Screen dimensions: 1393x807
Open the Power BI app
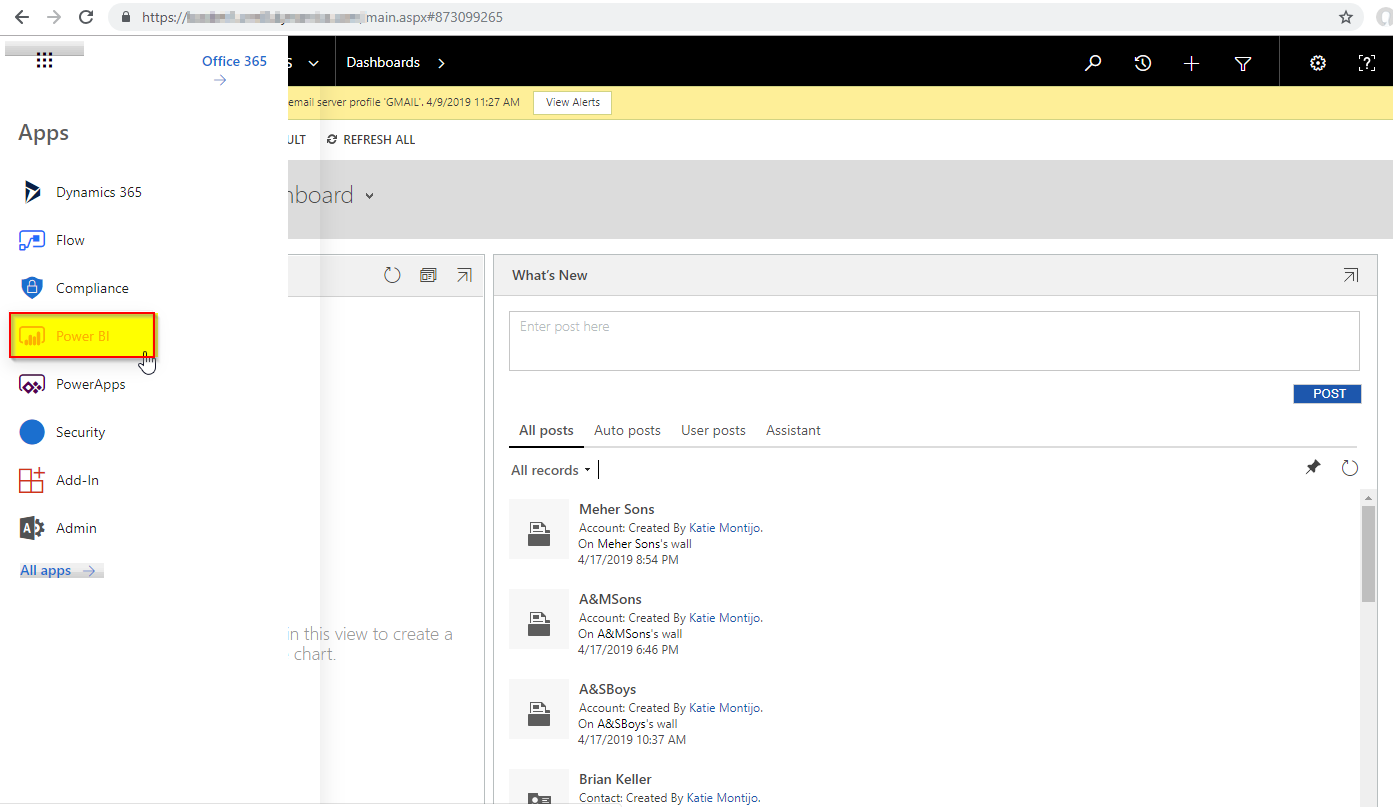pos(82,336)
